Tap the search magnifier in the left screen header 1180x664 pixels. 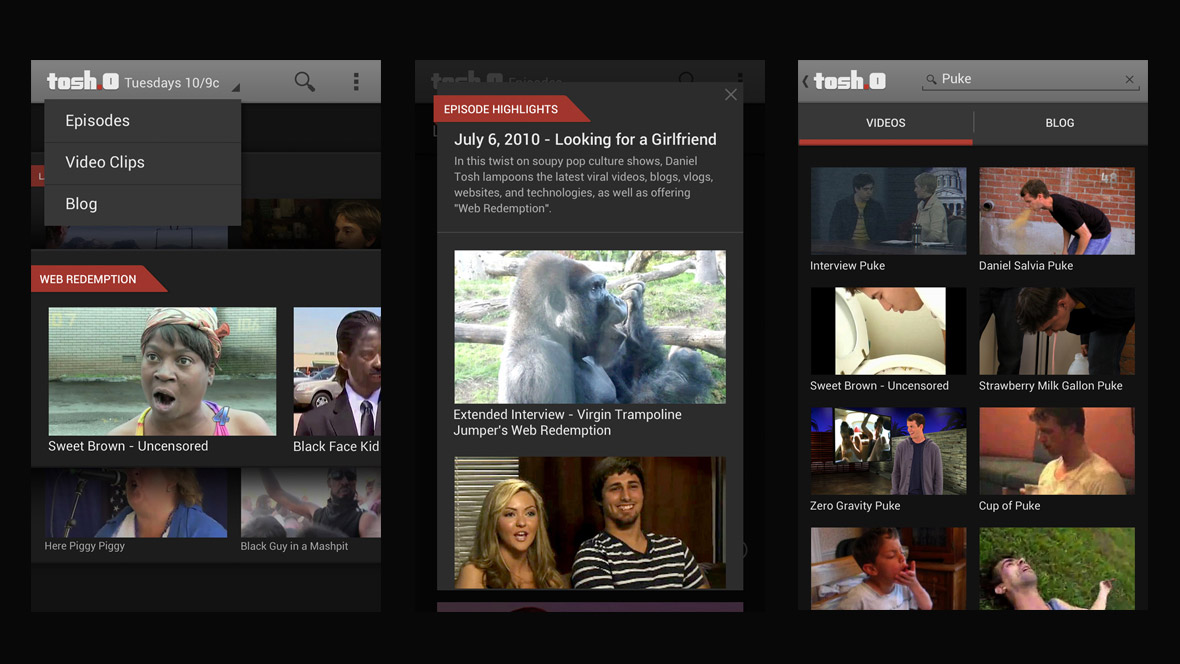click(x=305, y=82)
